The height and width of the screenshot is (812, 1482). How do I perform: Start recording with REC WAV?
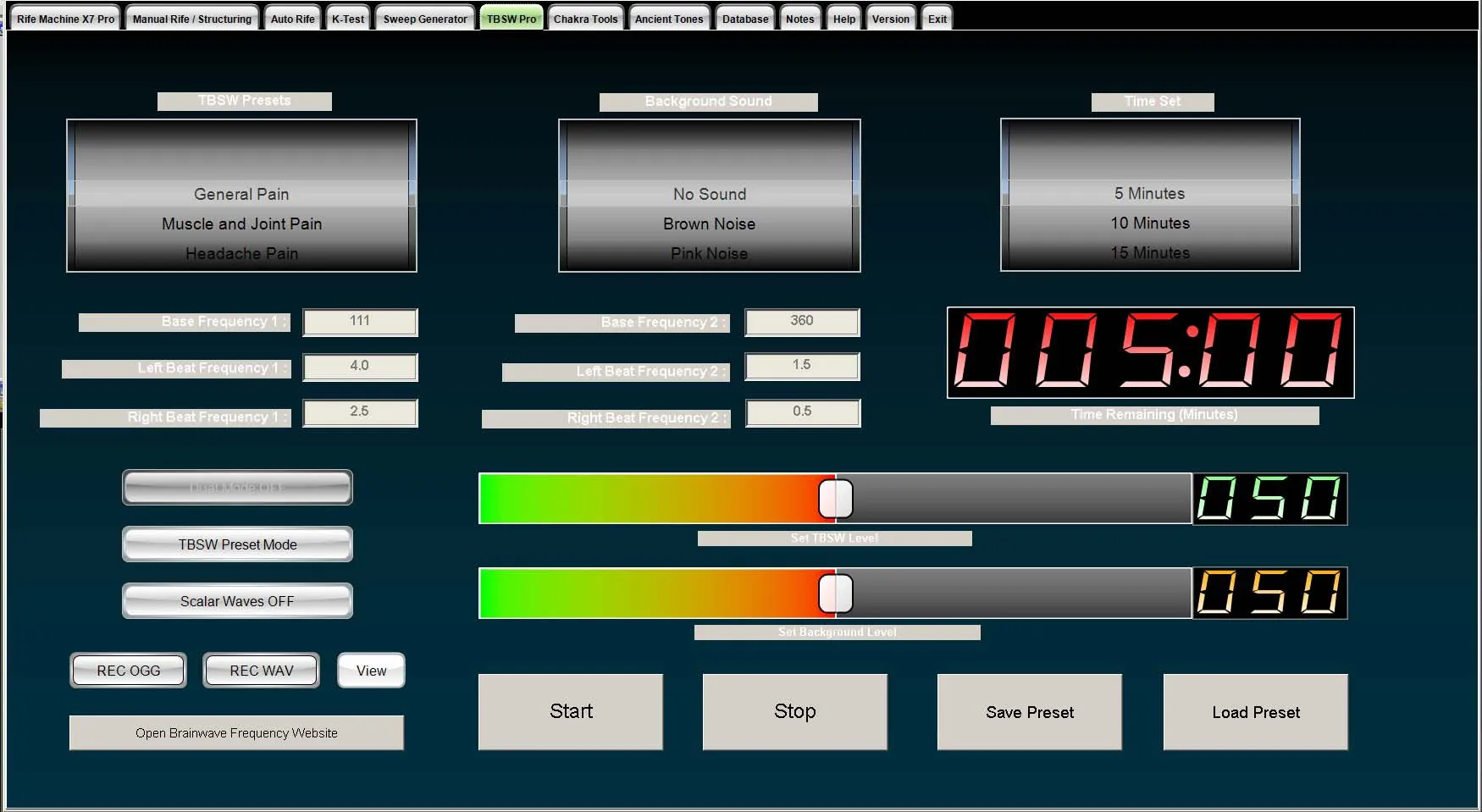[x=261, y=671]
